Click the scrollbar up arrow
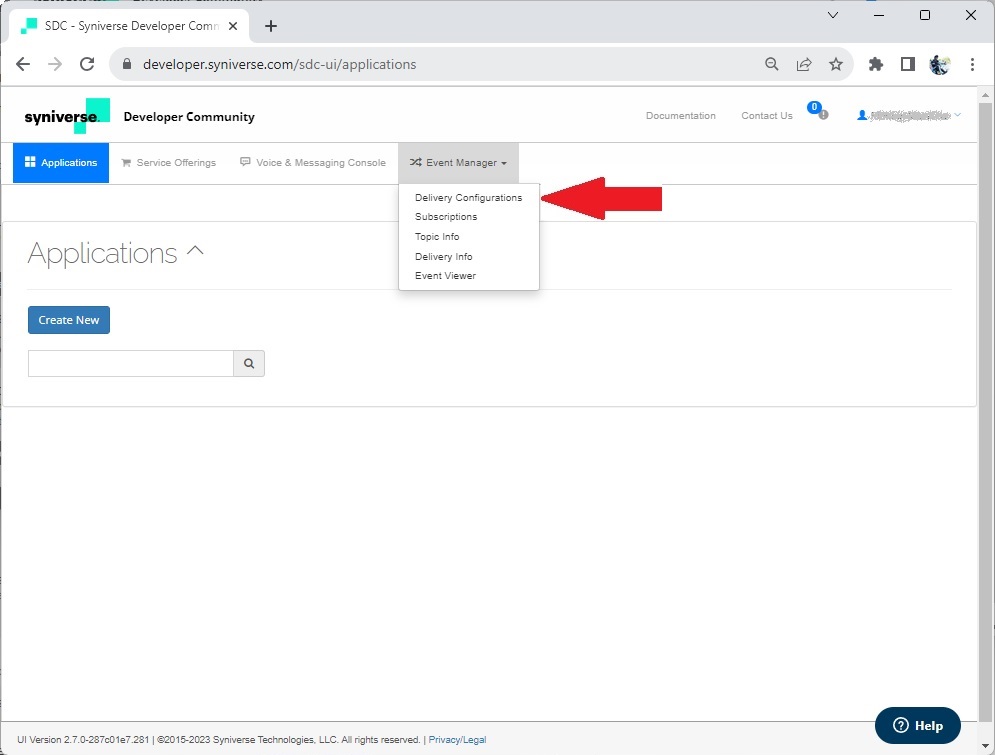995x755 pixels. click(x=985, y=95)
